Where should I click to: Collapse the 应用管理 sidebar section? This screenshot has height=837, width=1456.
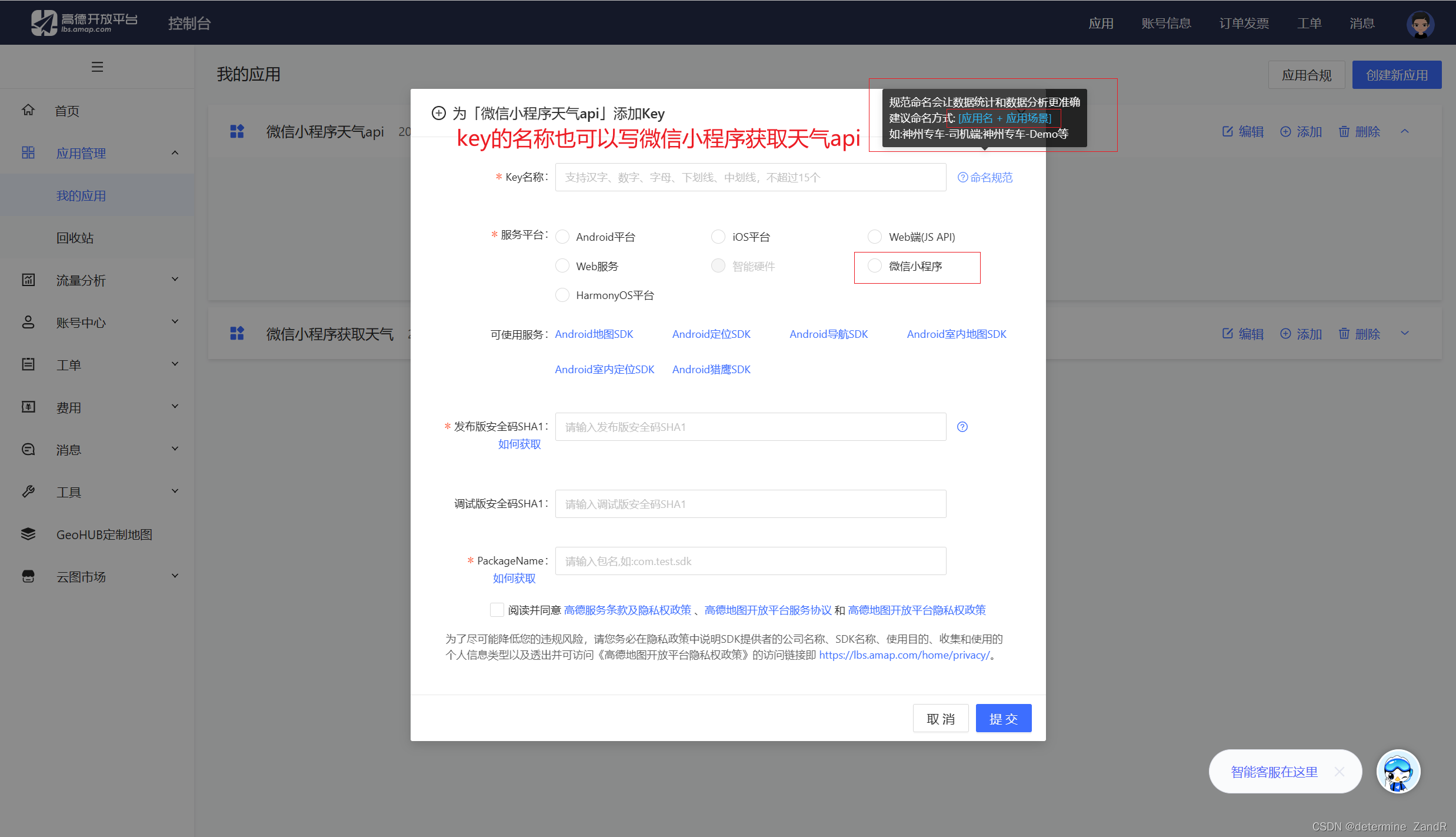(175, 153)
